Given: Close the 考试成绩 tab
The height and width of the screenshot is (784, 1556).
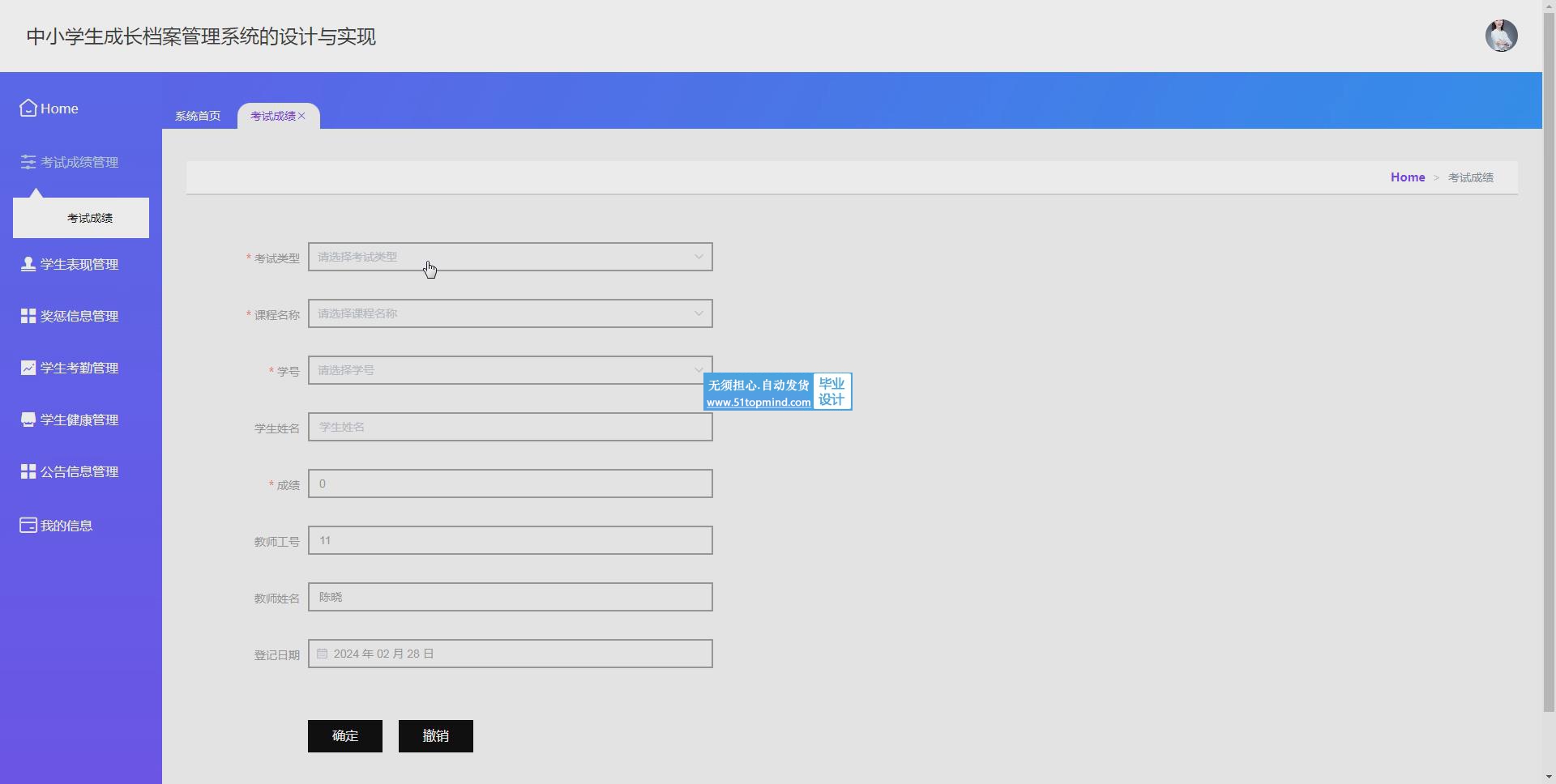Looking at the screenshot, I should click(x=302, y=116).
